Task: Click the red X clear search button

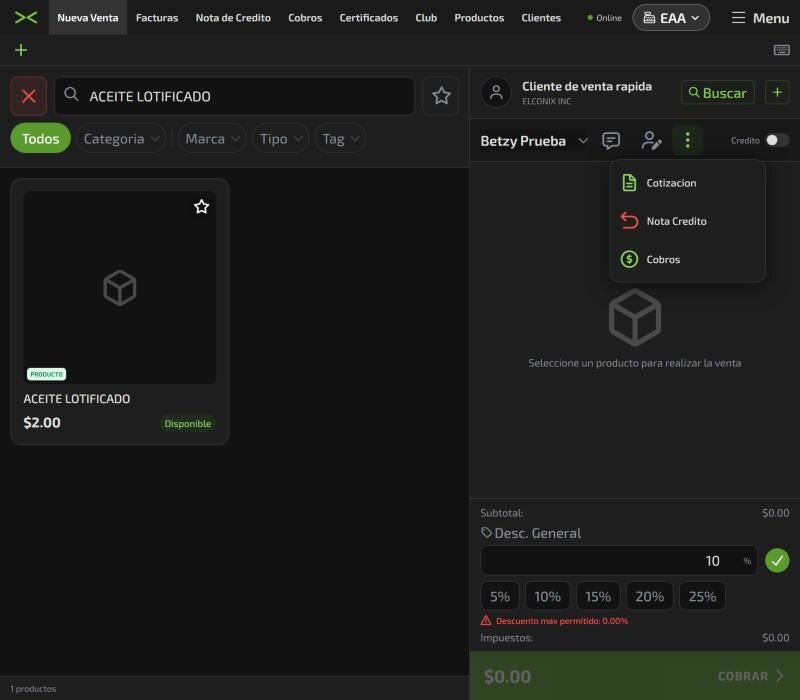Action: click(29, 96)
